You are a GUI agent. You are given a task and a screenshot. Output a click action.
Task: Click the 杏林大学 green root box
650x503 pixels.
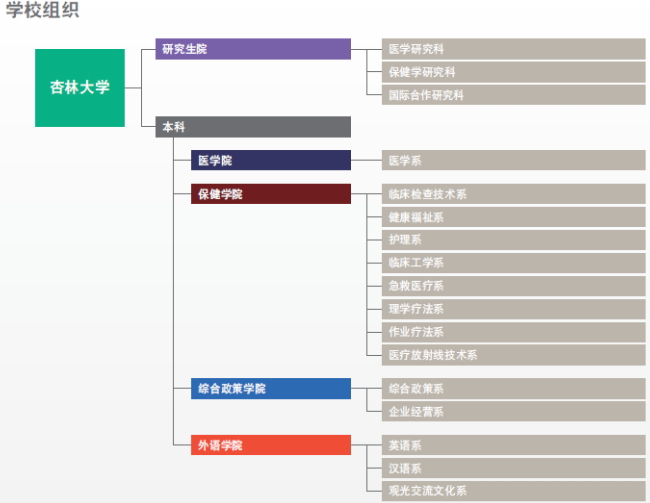[80, 88]
